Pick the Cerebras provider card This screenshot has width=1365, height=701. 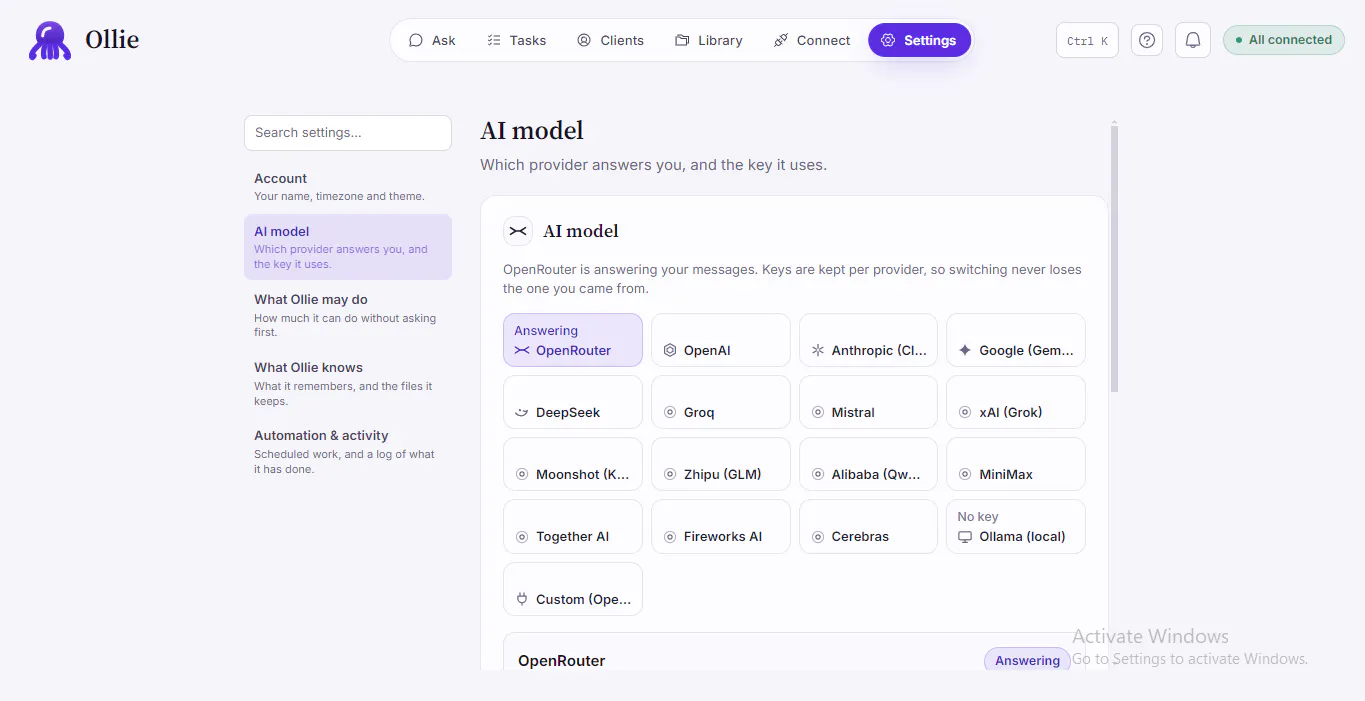[x=868, y=526]
